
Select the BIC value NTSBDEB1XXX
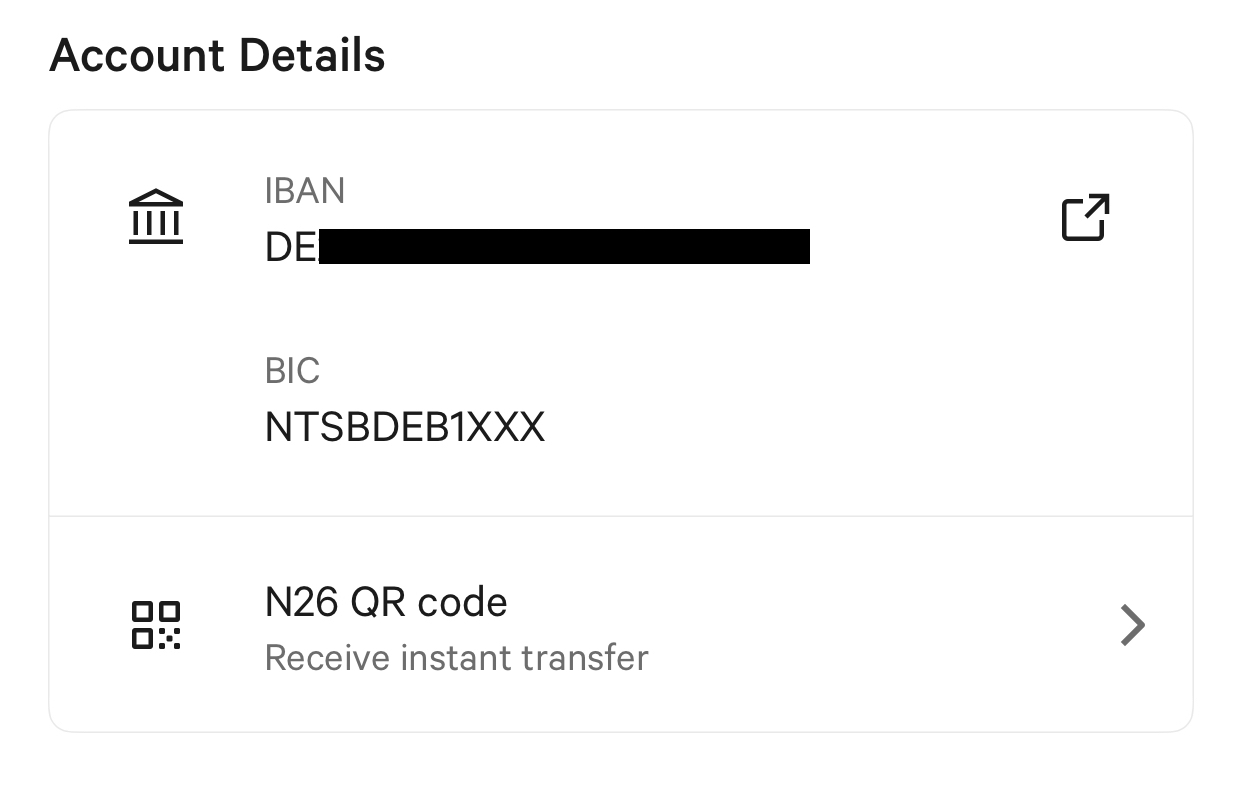coord(405,428)
